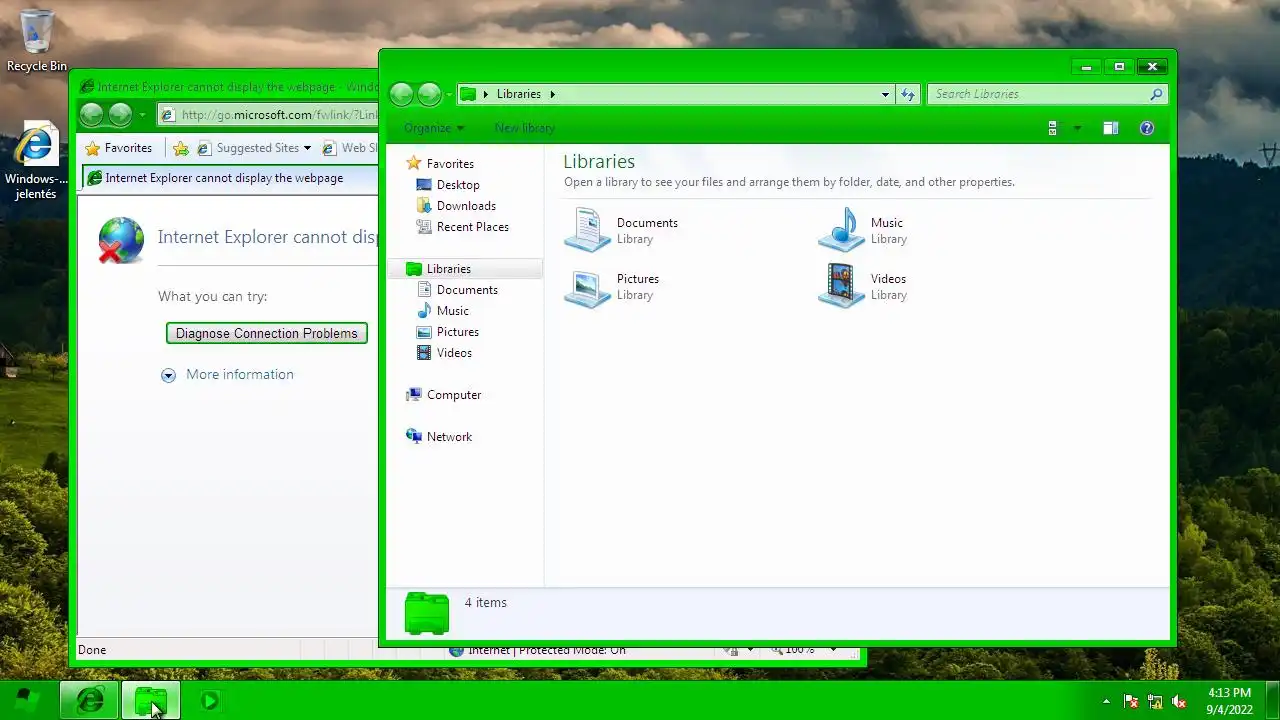1280x720 pixels.
Task: Minimize the Libraries window
Action: click(1086, 67)
